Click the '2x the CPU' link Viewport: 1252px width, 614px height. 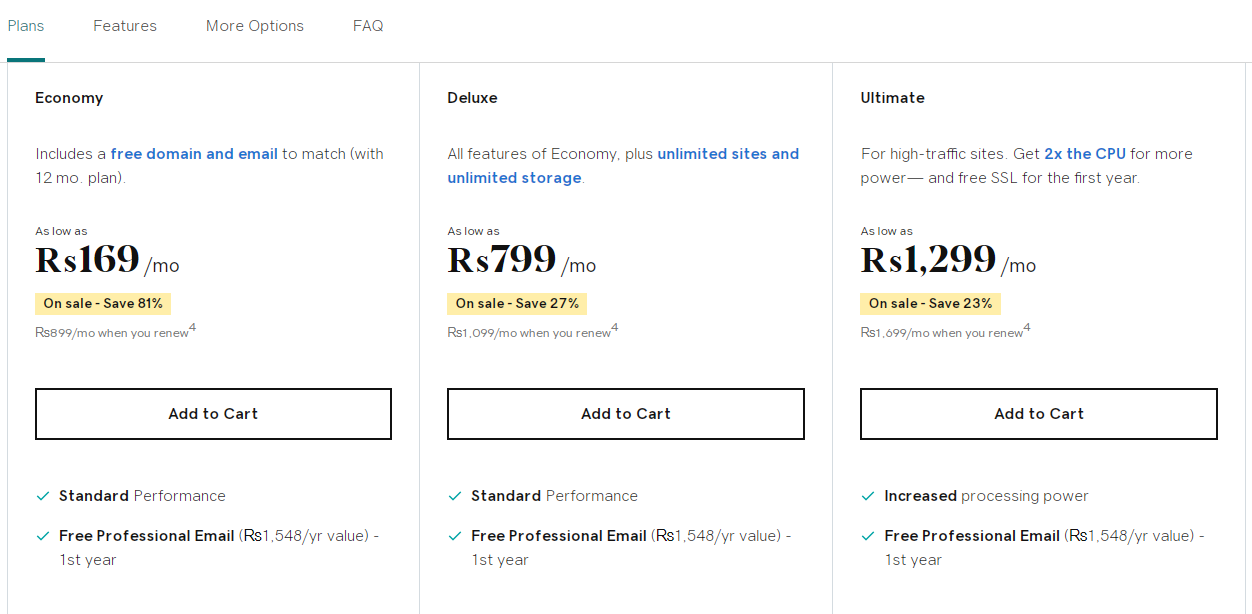pyautogui.click(x=1085, y=154)
